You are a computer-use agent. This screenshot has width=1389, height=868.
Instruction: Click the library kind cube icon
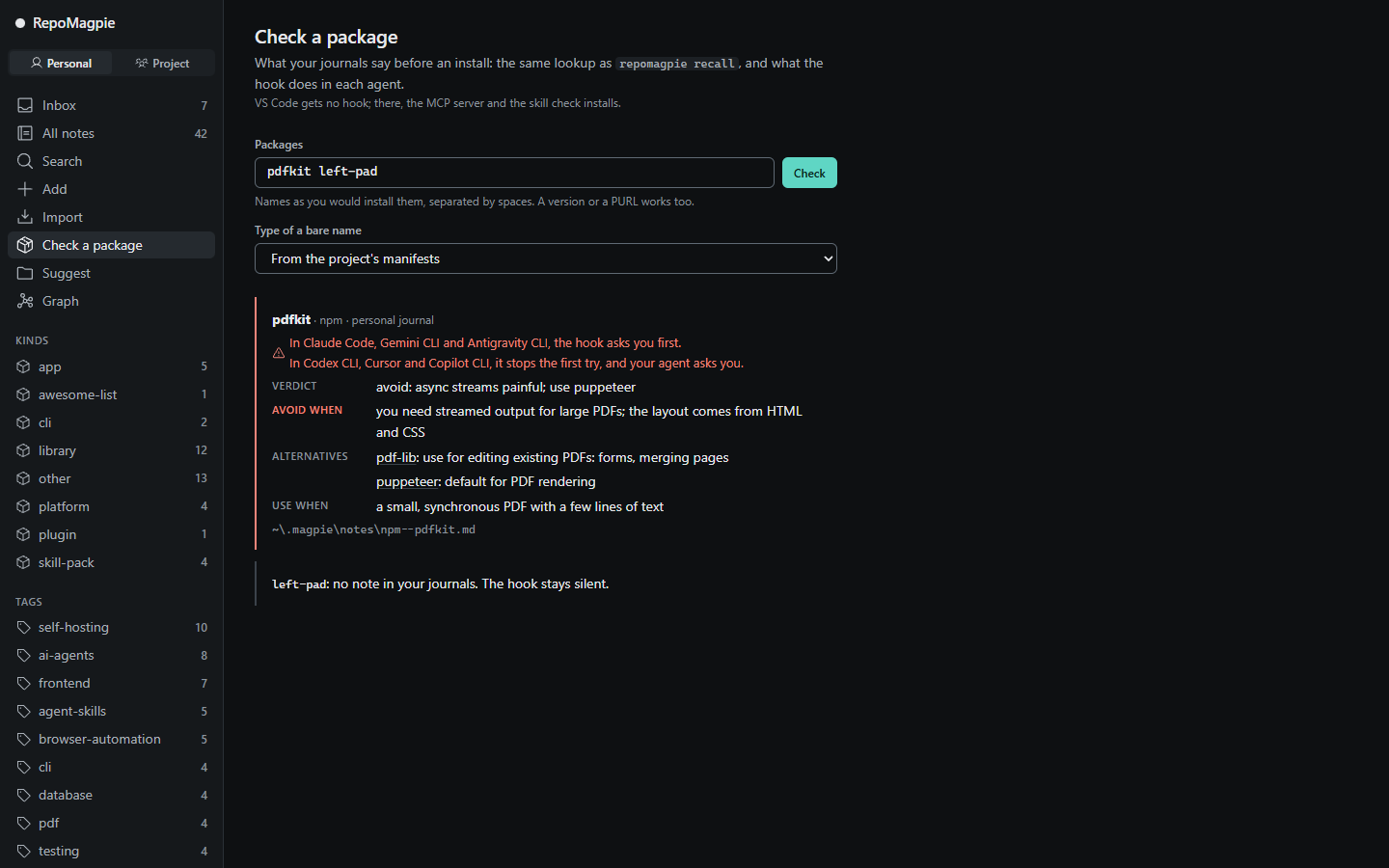[23, 450]
